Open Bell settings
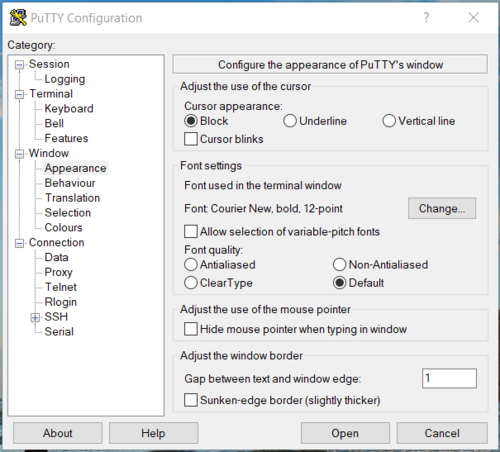500x452 pixels. click(54, 123)
